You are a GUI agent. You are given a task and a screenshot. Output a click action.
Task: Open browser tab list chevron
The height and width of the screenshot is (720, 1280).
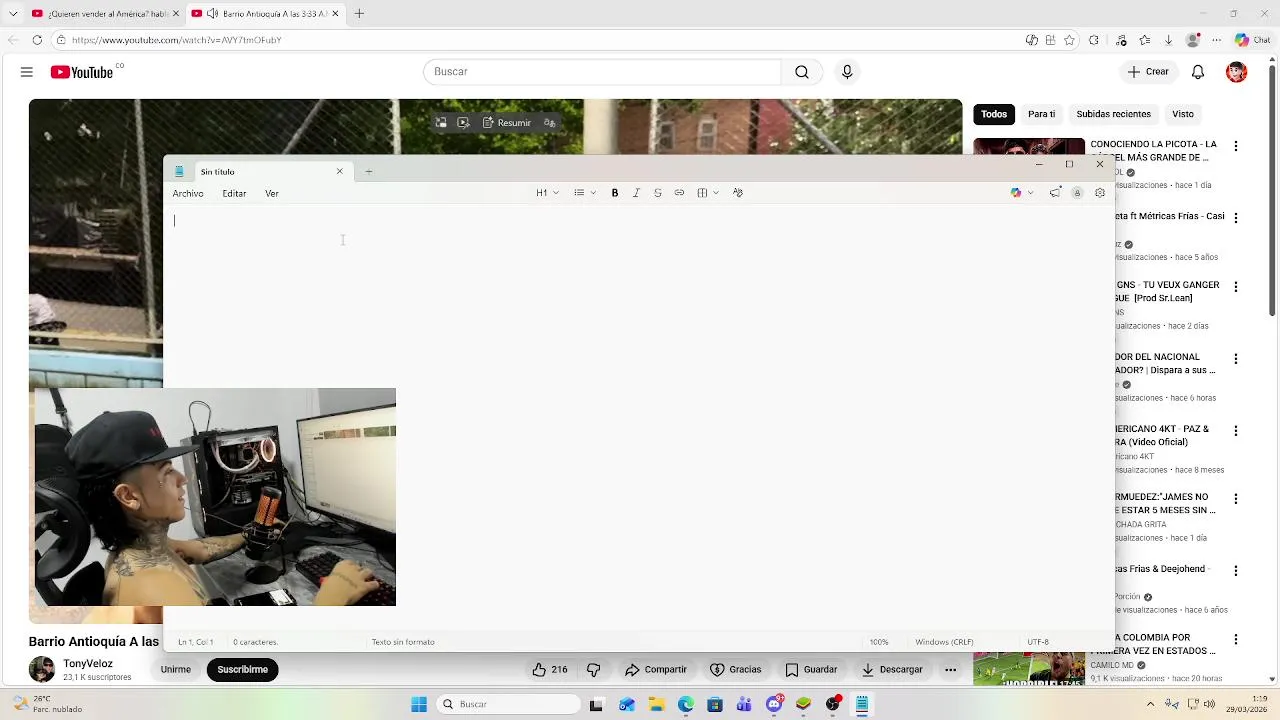(x=13, y=14)
